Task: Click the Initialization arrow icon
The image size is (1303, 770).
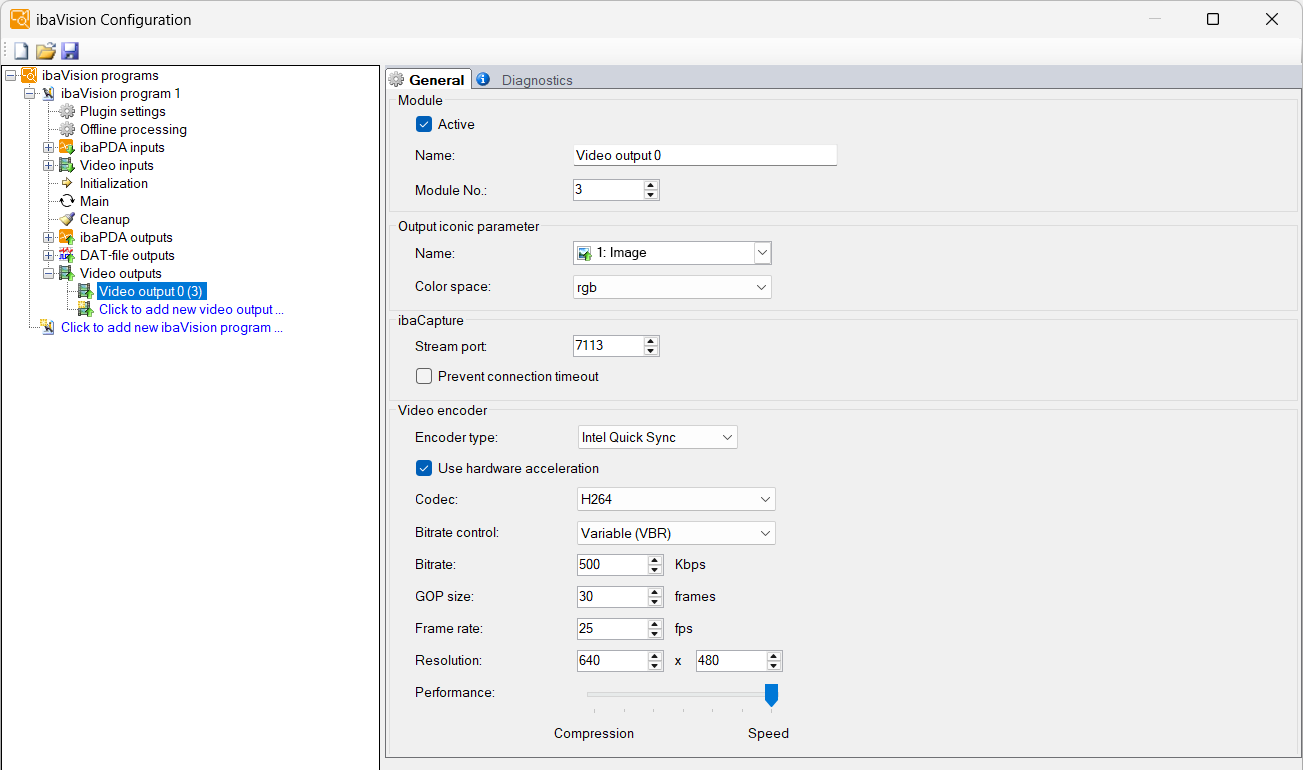Action: 67,183
